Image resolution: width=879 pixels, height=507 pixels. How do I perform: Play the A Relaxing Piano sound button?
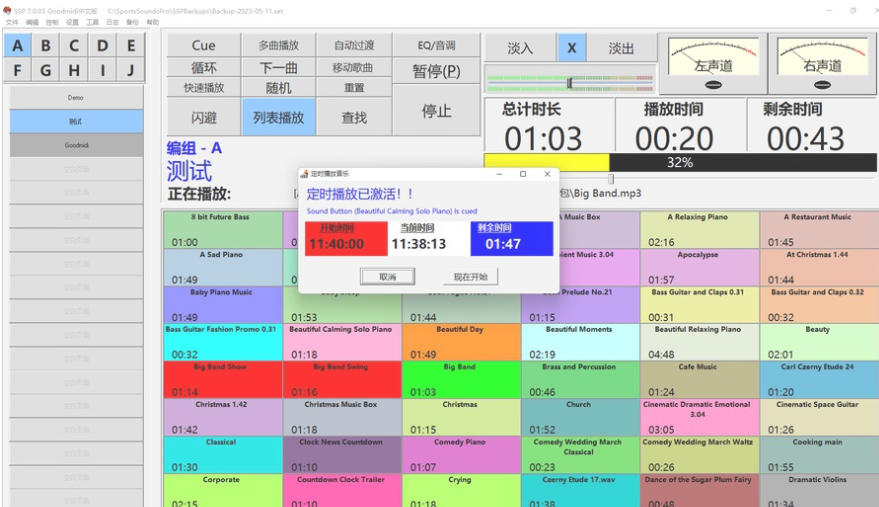point(700,229)
